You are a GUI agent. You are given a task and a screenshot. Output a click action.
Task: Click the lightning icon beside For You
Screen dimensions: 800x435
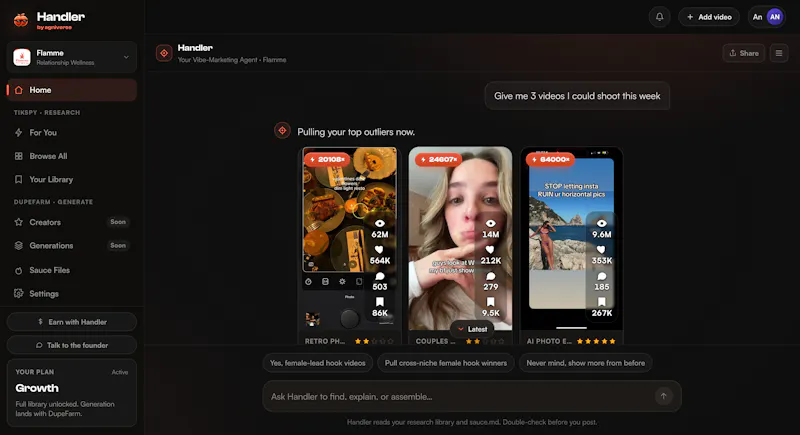click(19, 133)
